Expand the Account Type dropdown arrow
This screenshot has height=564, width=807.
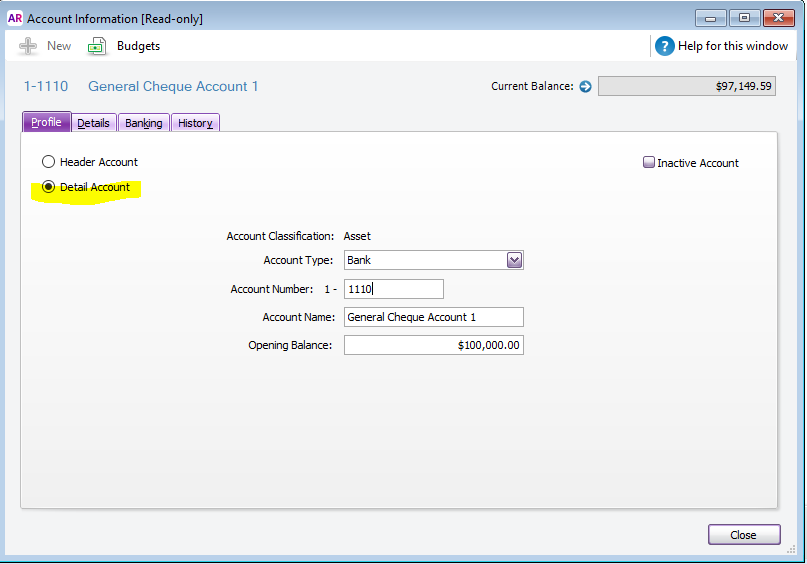[x=514, y=260]
